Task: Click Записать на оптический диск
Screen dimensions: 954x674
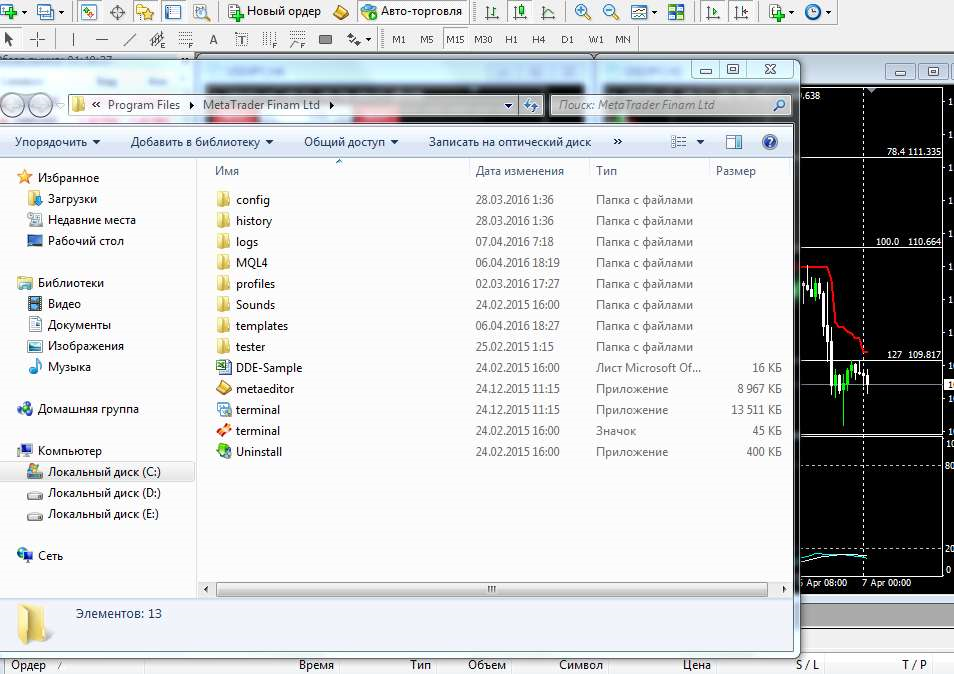Action: pyautogui.click(x=510, y=142)
